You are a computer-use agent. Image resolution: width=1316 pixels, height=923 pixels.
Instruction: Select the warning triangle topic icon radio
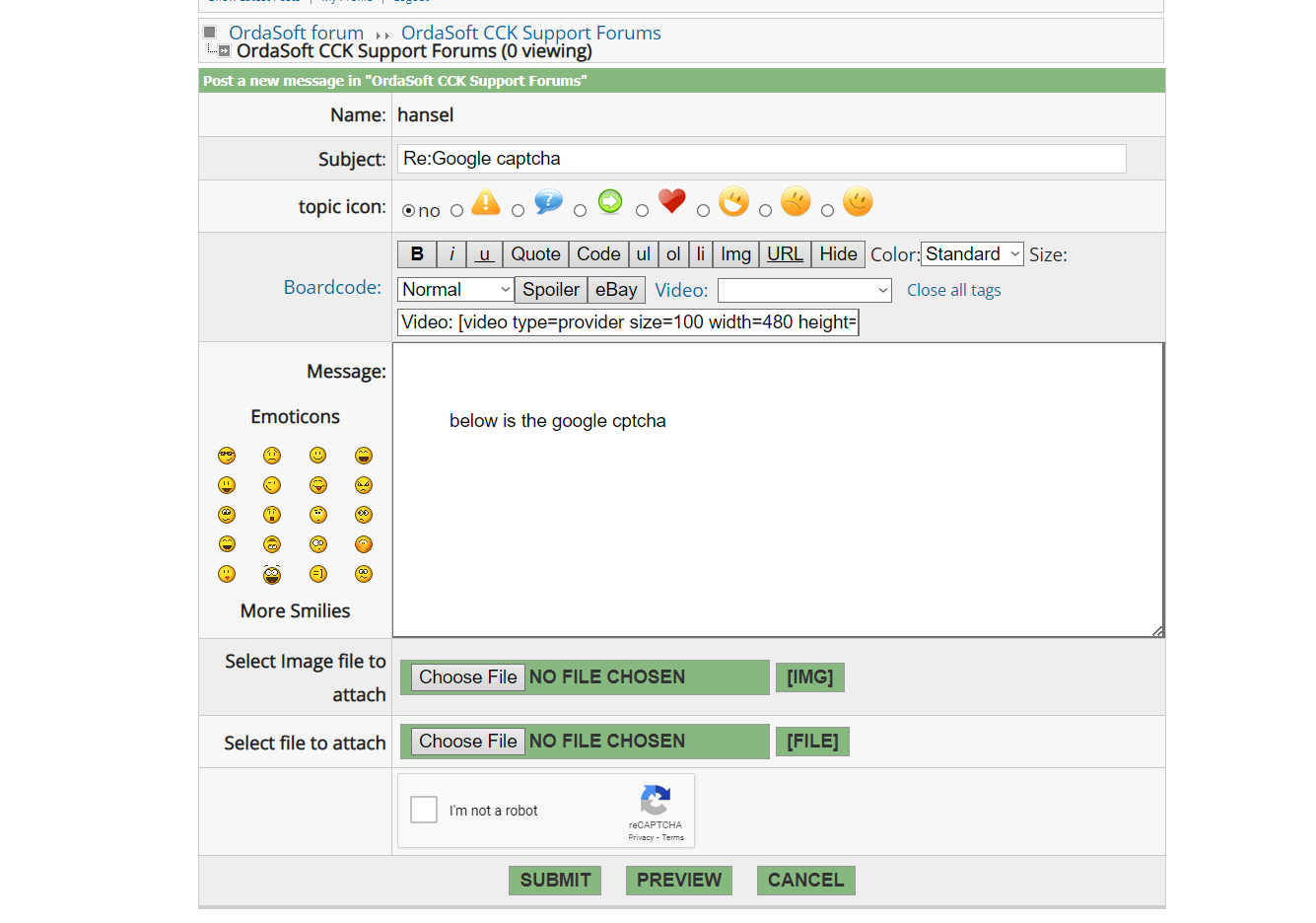[456, 210]
